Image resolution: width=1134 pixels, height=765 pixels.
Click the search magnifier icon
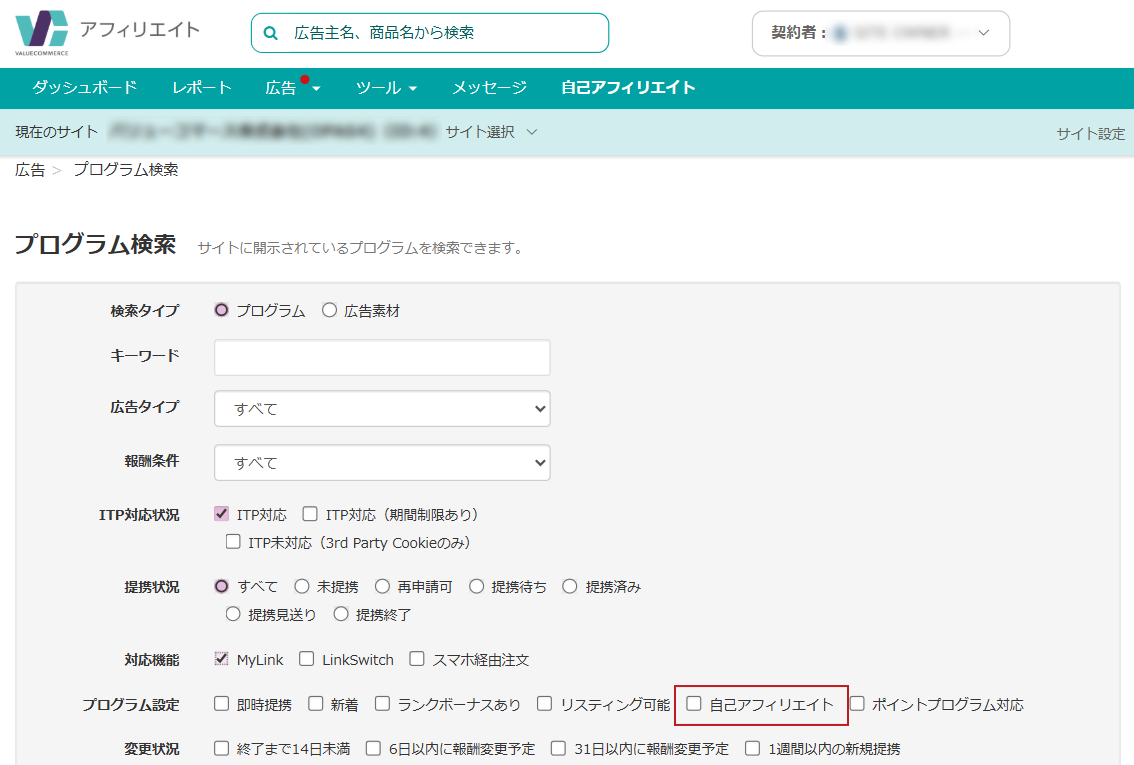pos(270,33)
